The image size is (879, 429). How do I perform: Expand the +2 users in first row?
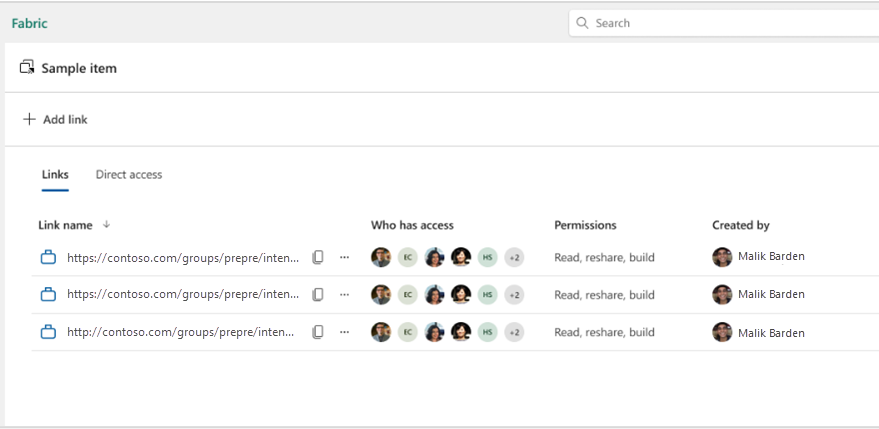[x=514, y=257]
